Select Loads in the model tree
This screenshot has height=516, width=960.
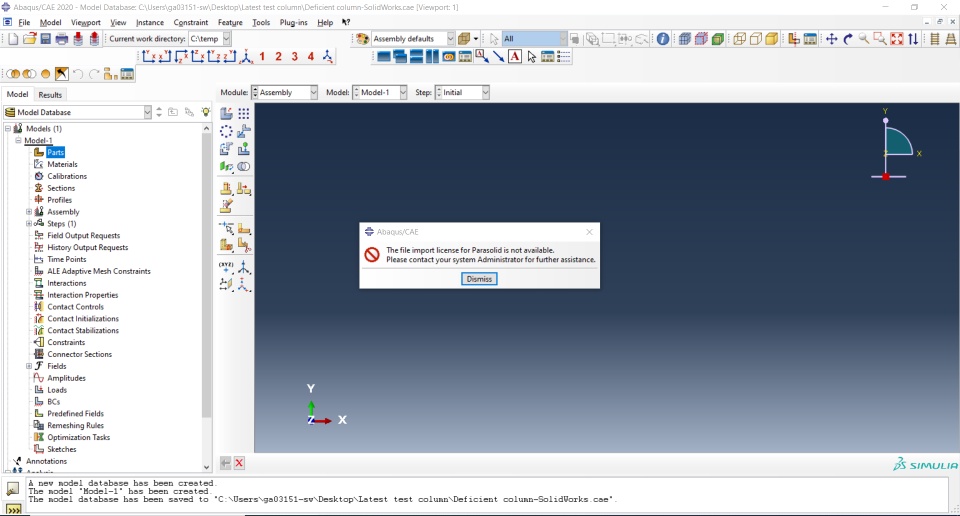pyautogui.click(x=57, y=390)
